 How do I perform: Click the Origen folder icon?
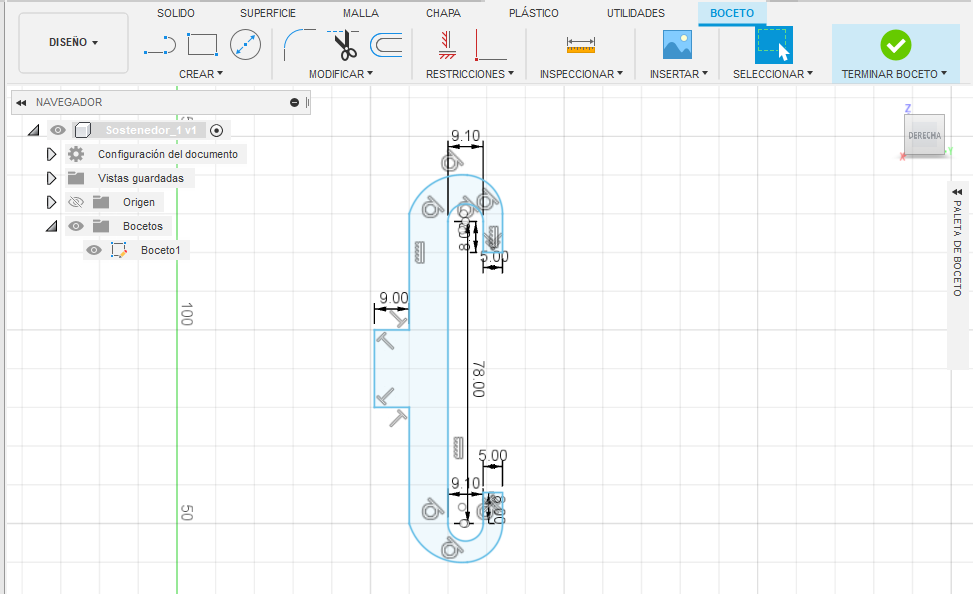pyautogui.click(x=101, y=202)
